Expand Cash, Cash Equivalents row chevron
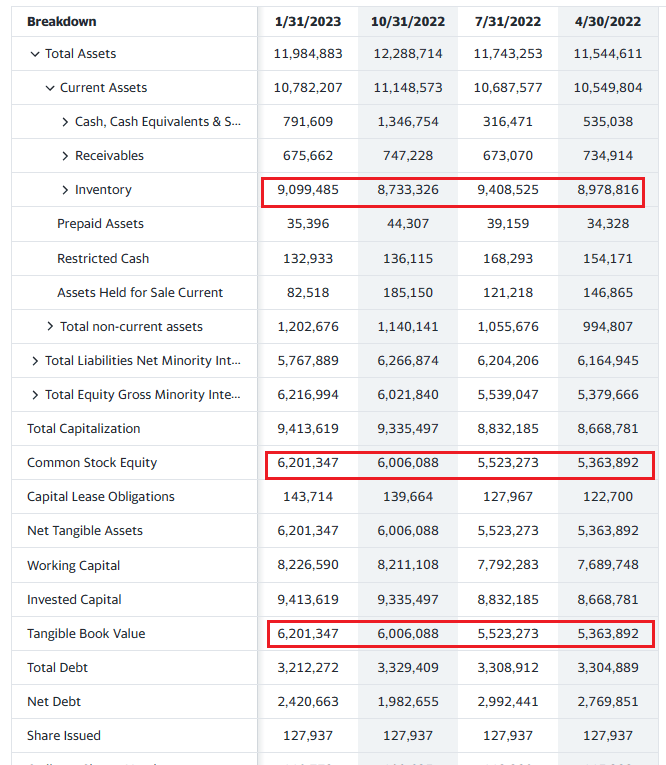The height and width of the screenshot is (765, 666). (65, 122)
